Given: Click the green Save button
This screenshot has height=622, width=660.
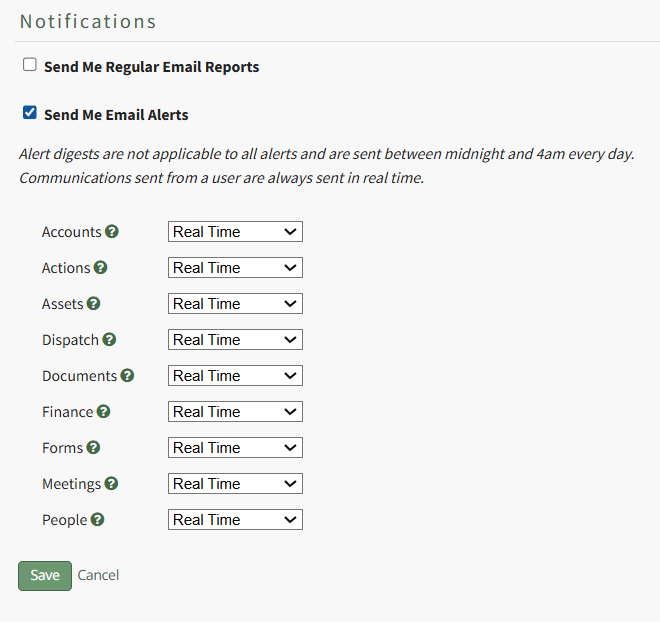Looking at the screenshot, I should click(45, 576).
